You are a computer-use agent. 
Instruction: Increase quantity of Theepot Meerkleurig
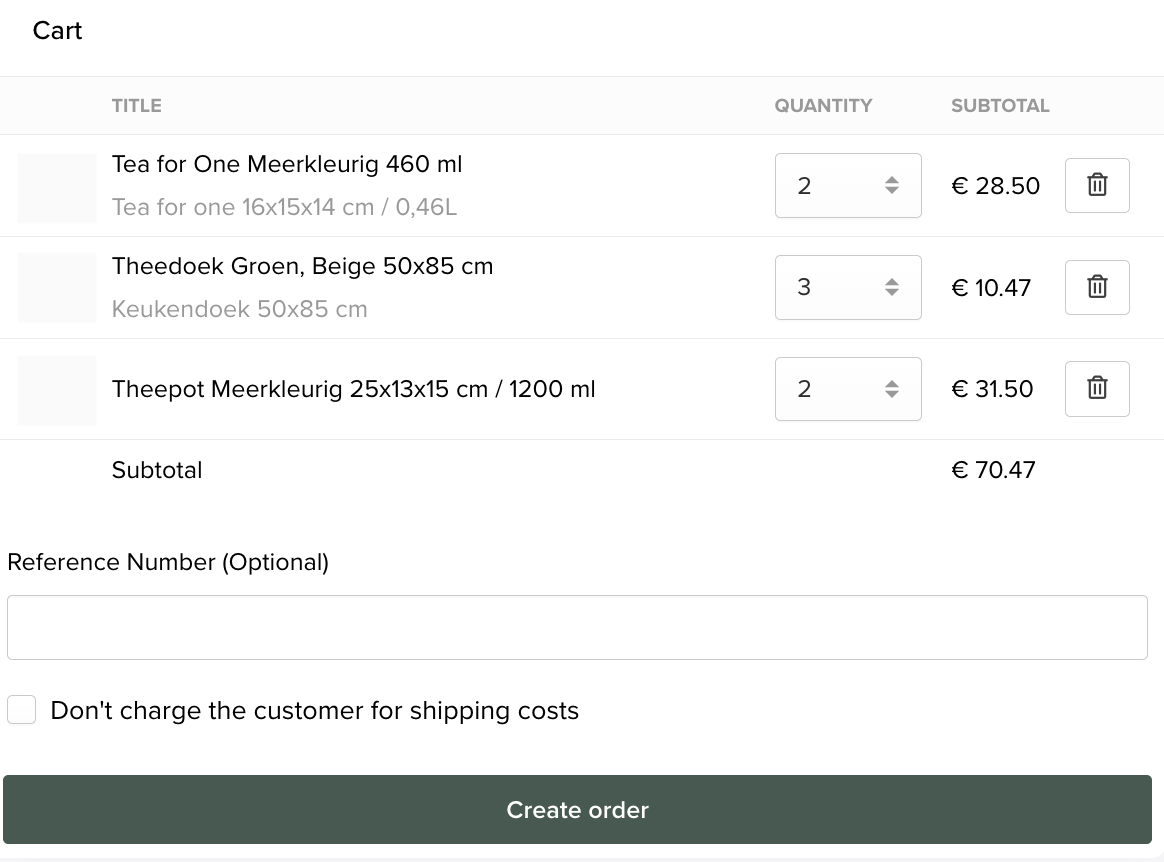[892, 383]
